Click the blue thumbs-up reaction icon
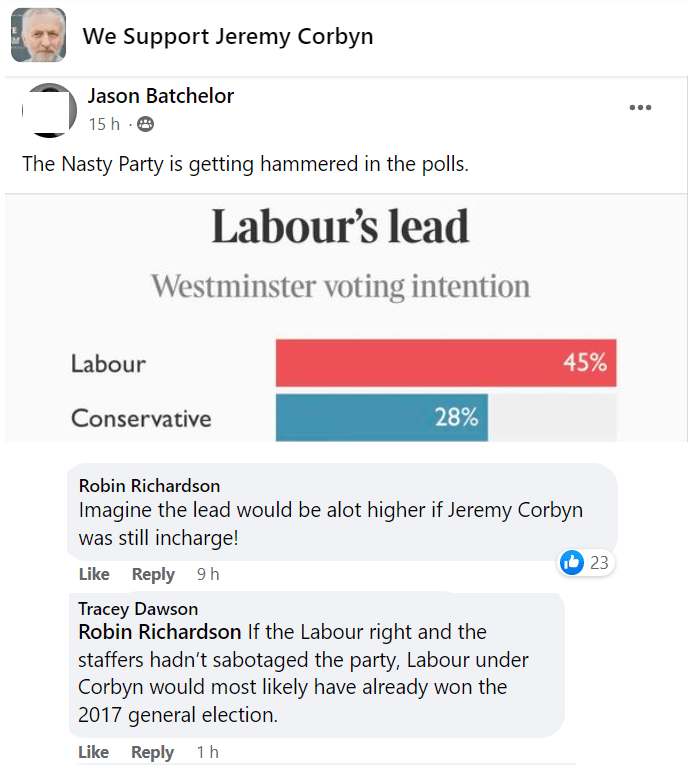The height and width of the screenshot is (776, 688). pyautogui.click(x=572, y=562)
